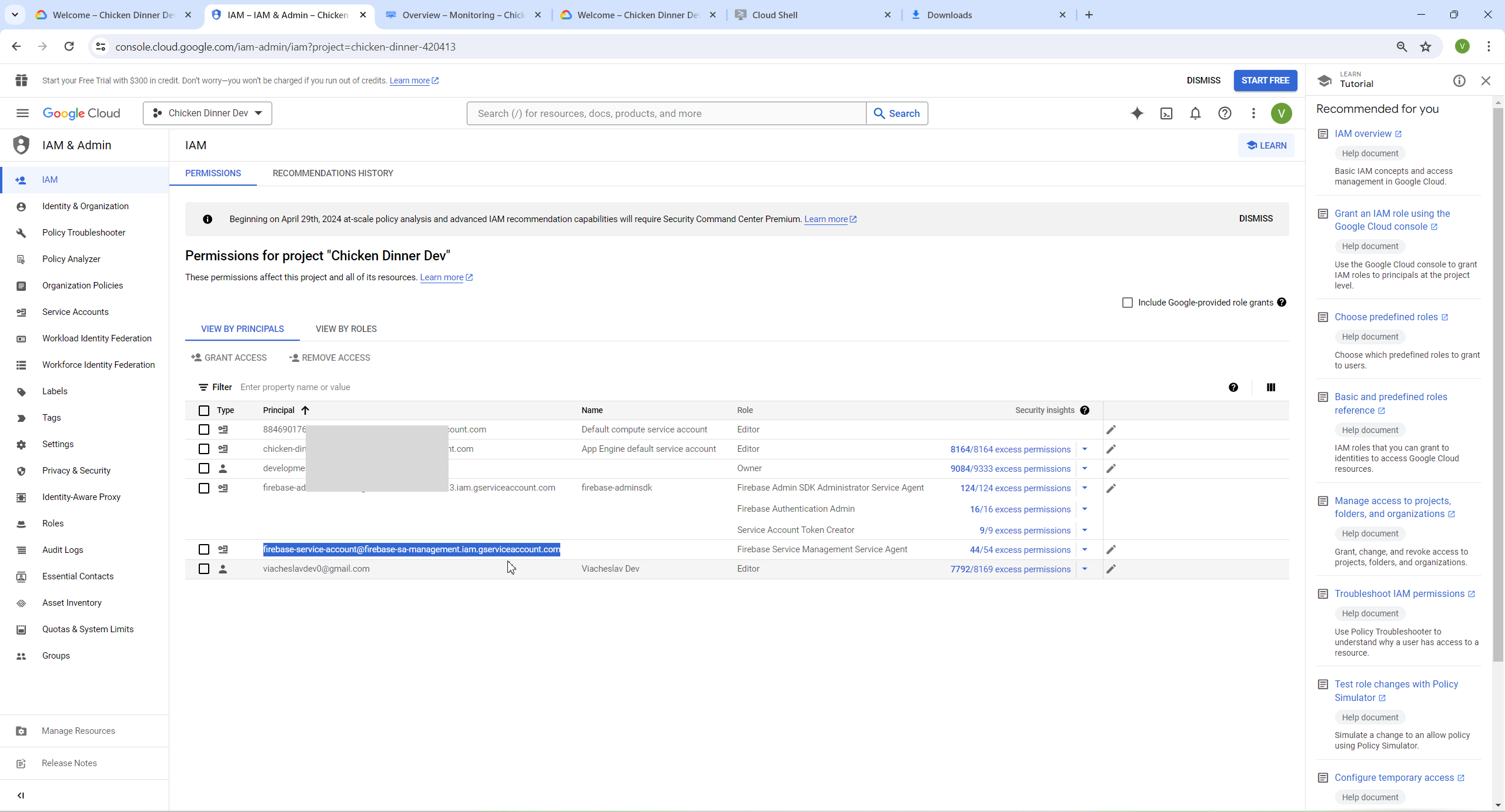The width and height of the screenshot is (1505, 812).
Task: Open Service Accounts in sidebar
Action: pos(75,312)
